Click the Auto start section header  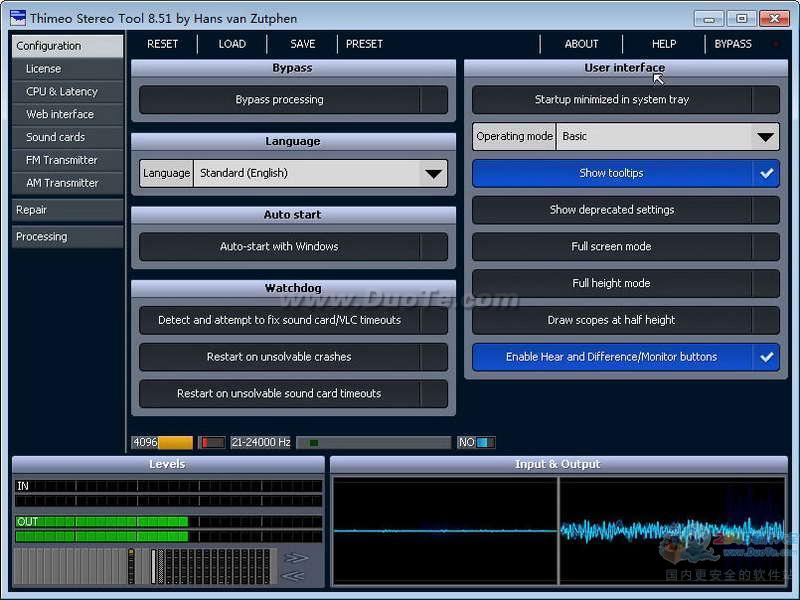tap(293, 215)
